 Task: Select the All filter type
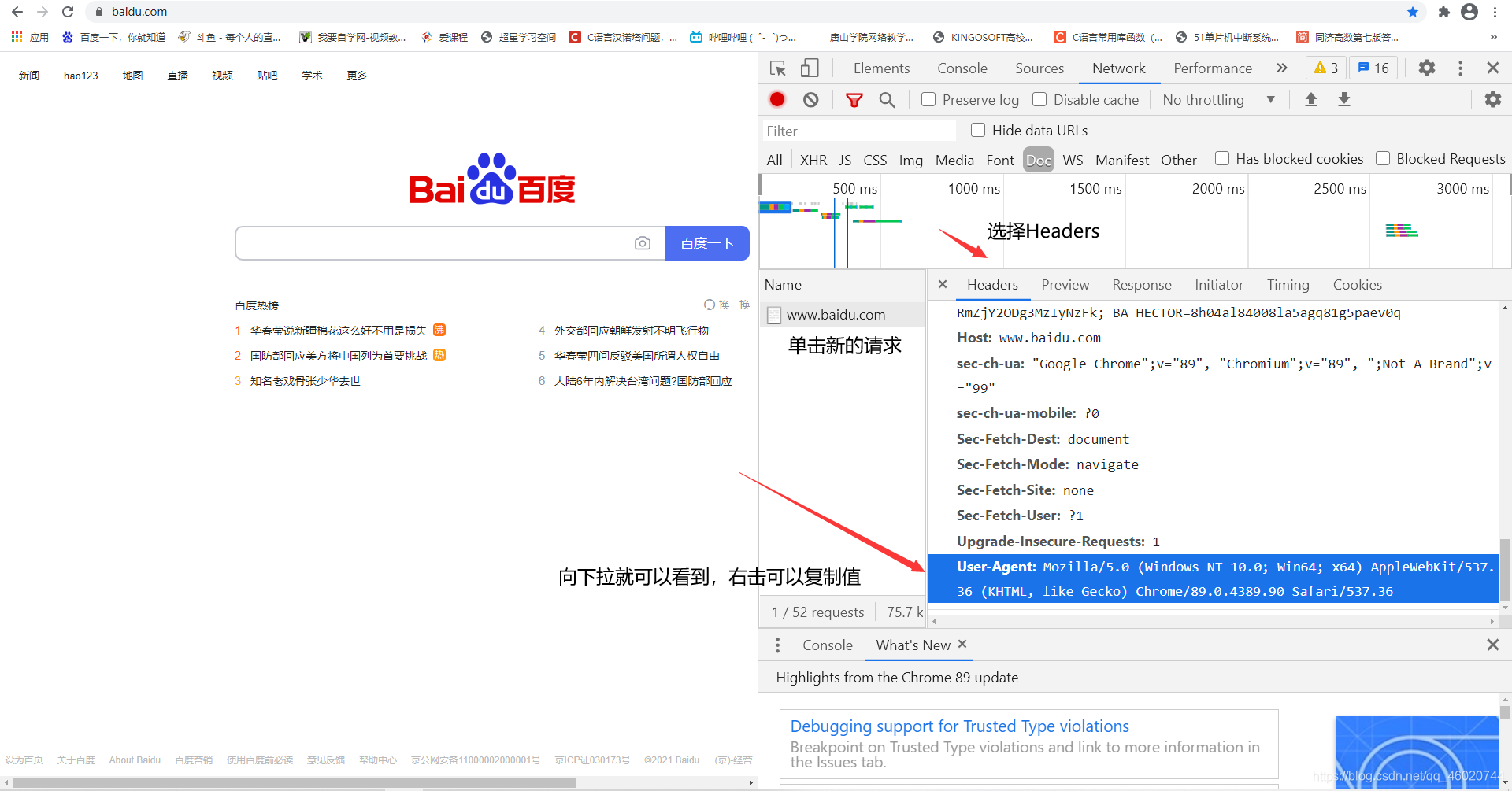click(774, 160)
